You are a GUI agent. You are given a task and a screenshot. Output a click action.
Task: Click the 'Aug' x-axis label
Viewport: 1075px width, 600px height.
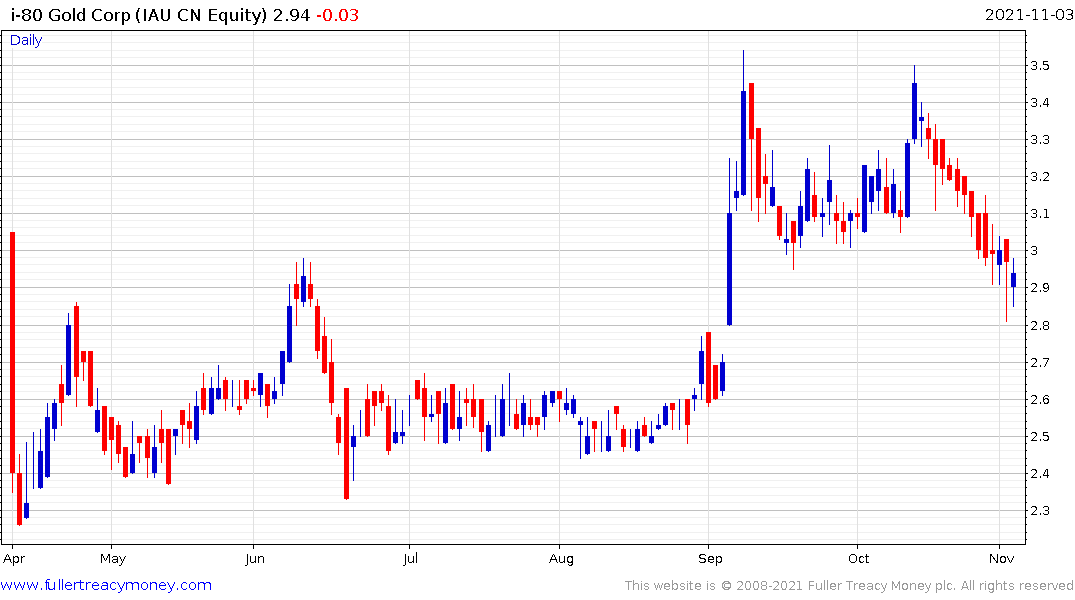click(561, 559)
